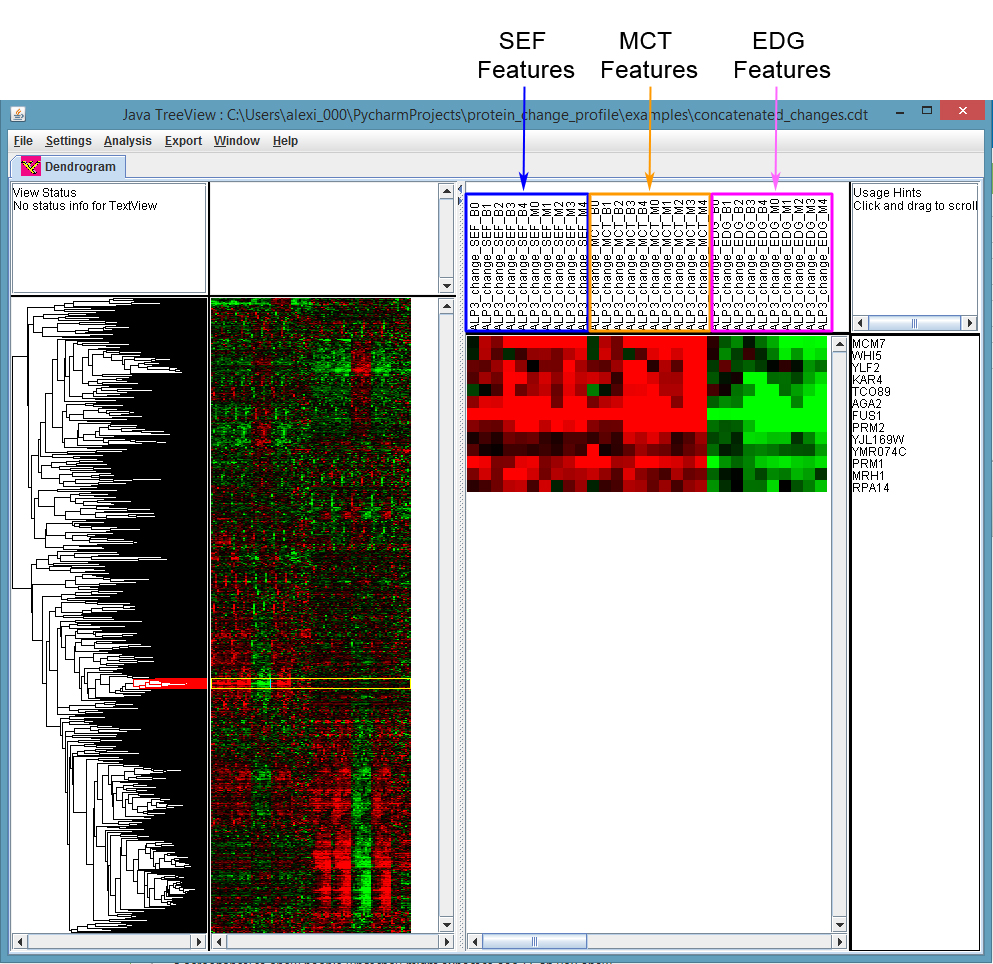This screenshot has width=993, height=964.
Task: Select the YMR074C gene label
Action: [880, 452]
